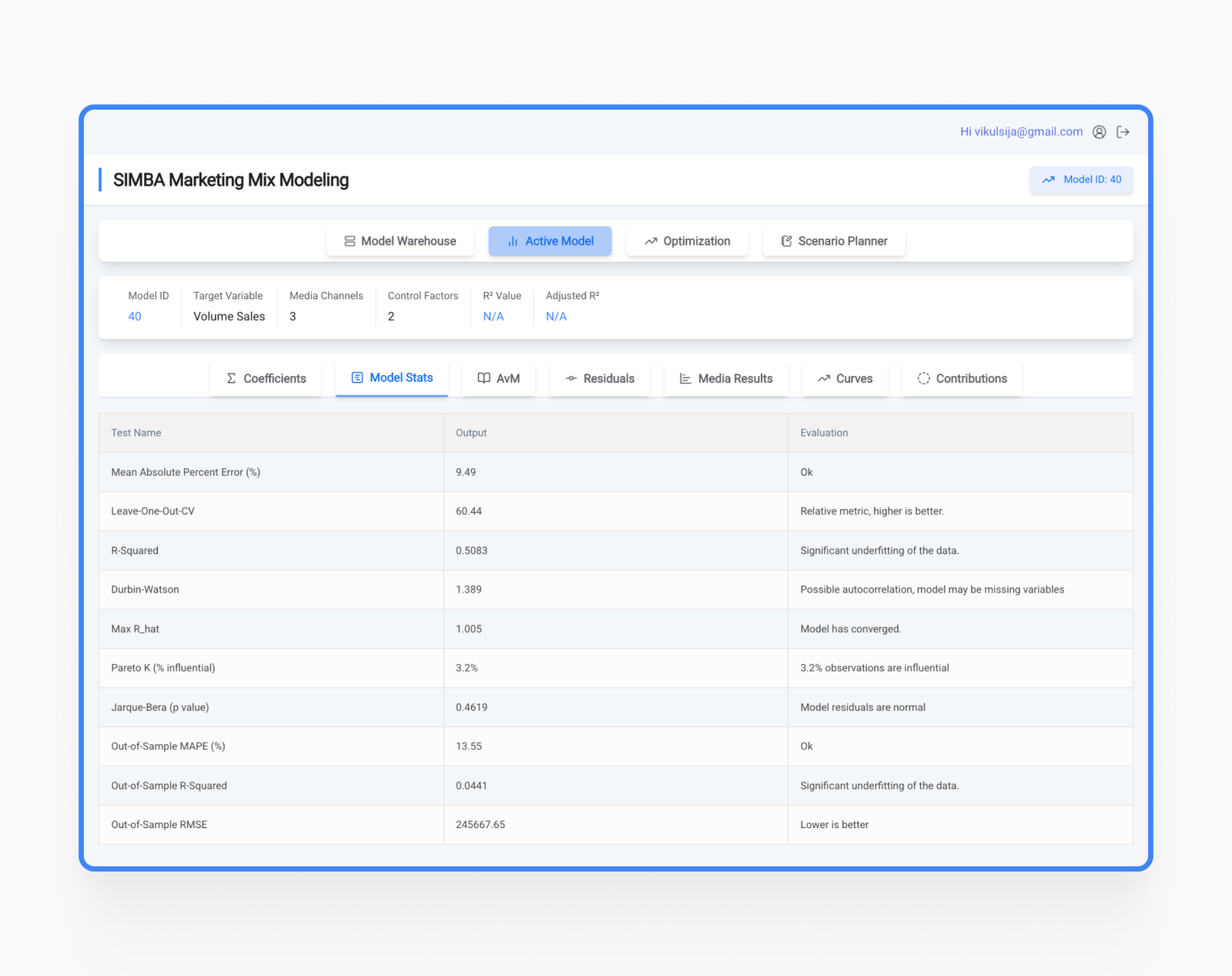Click the Test Name column header
This screenshot has width=1232, height=976.
click(x=136, y=433)
